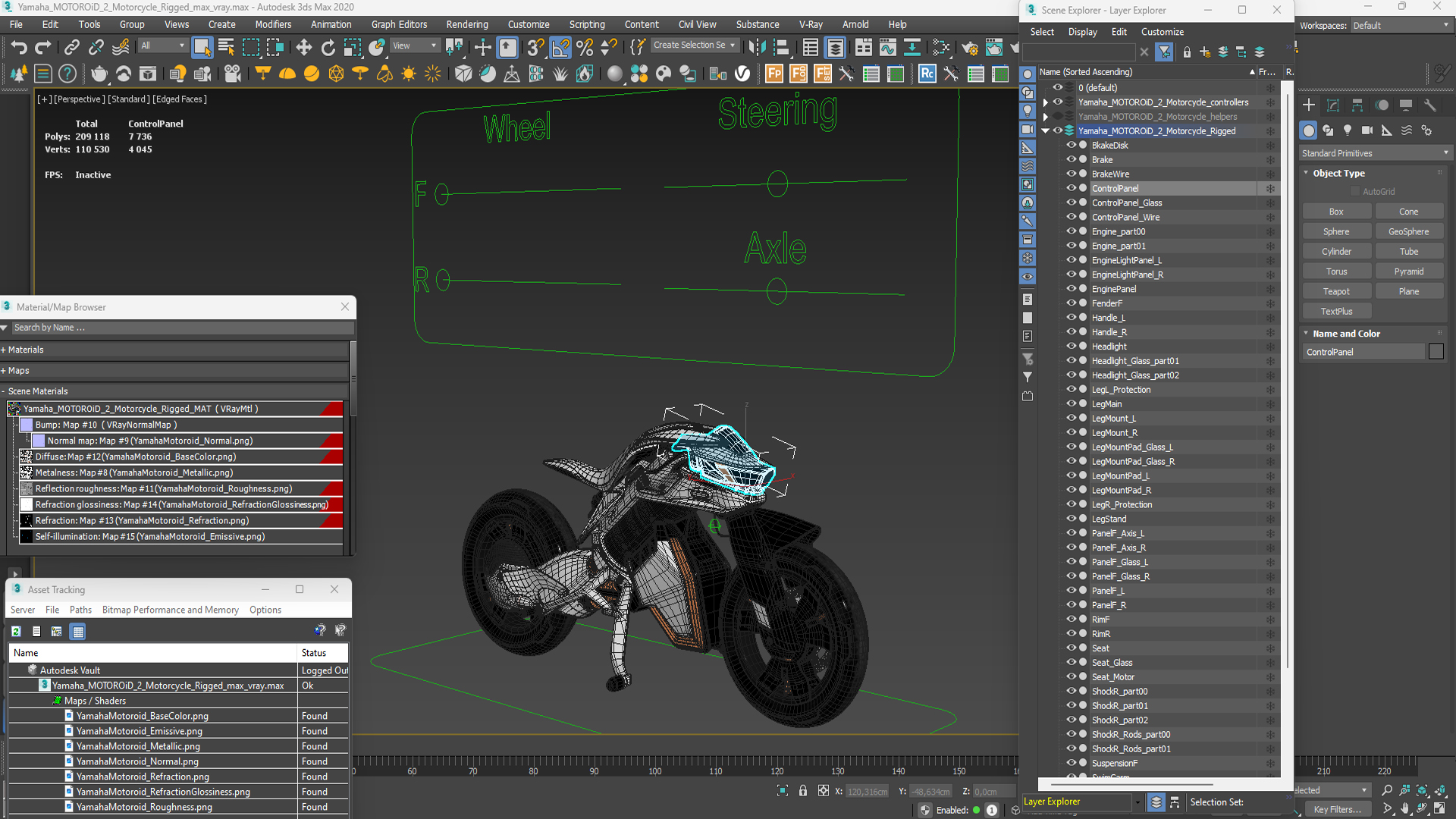
Task: Toggle visibility of the RimF object
Action: (1072, 620)
